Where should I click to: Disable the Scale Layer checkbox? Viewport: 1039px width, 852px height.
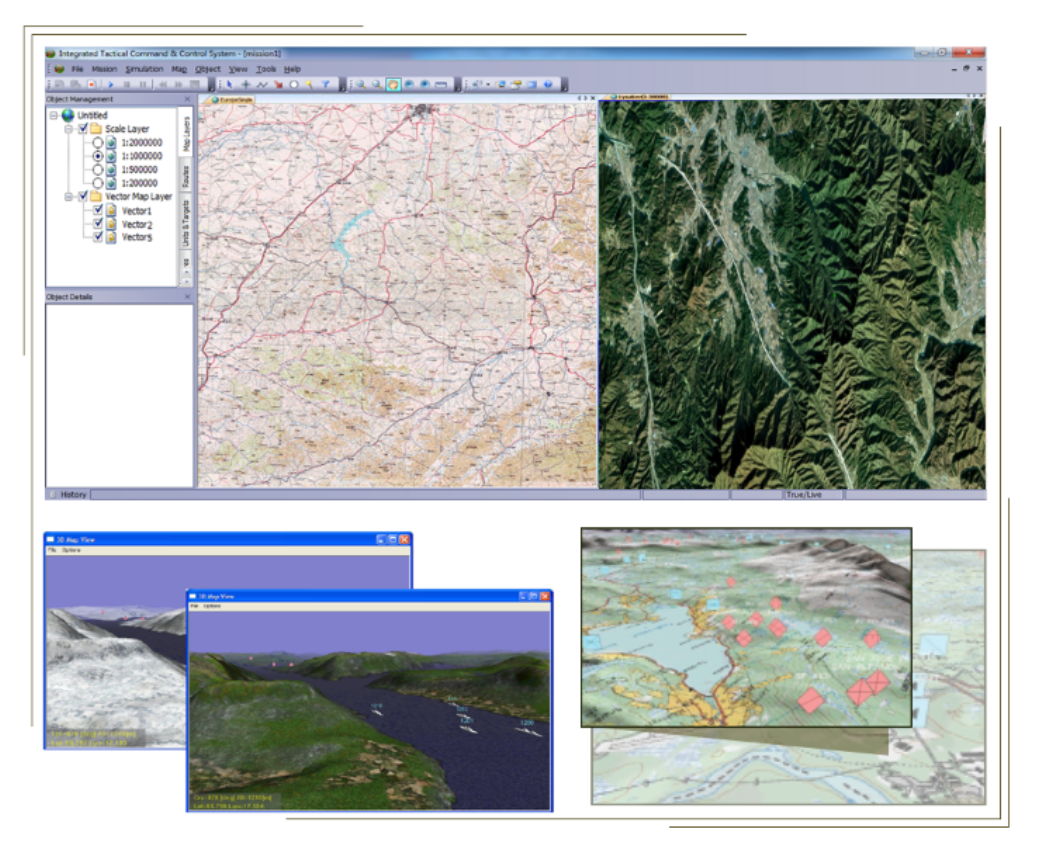point(83,129)
